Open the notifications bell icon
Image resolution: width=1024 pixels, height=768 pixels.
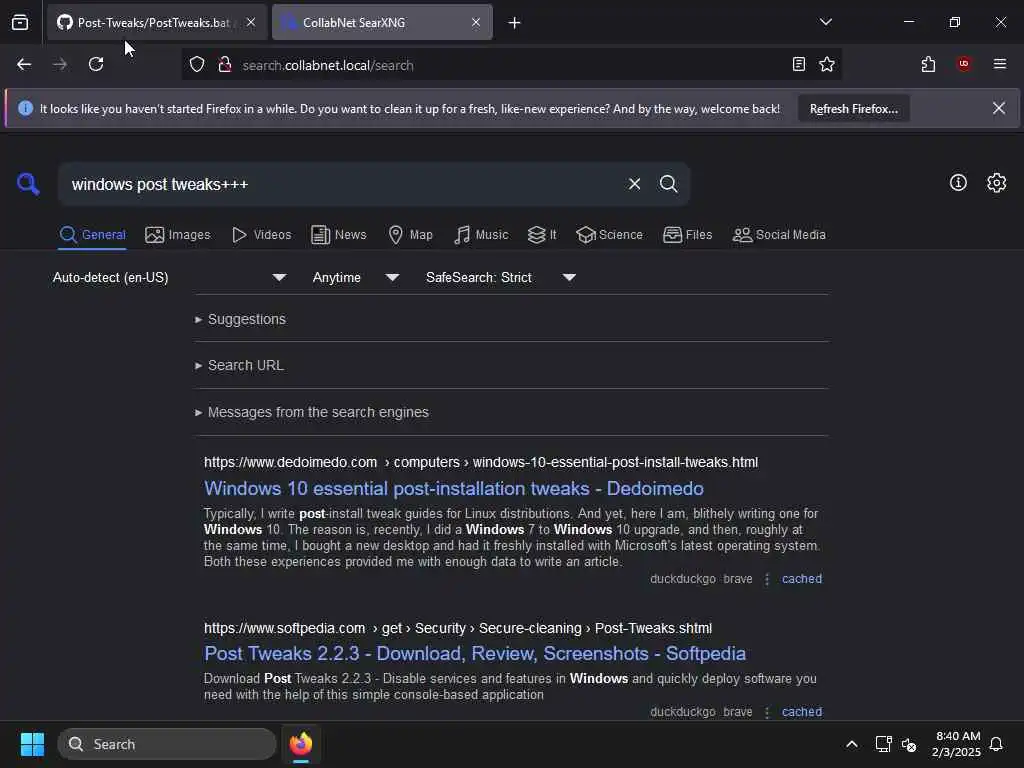click(x=996, y=744)
